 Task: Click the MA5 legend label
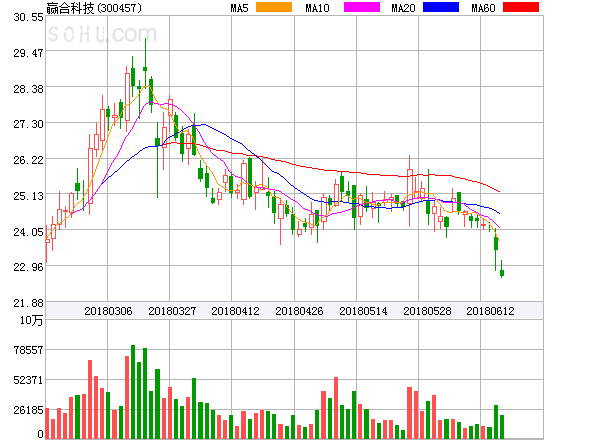(x=240, y=8)
